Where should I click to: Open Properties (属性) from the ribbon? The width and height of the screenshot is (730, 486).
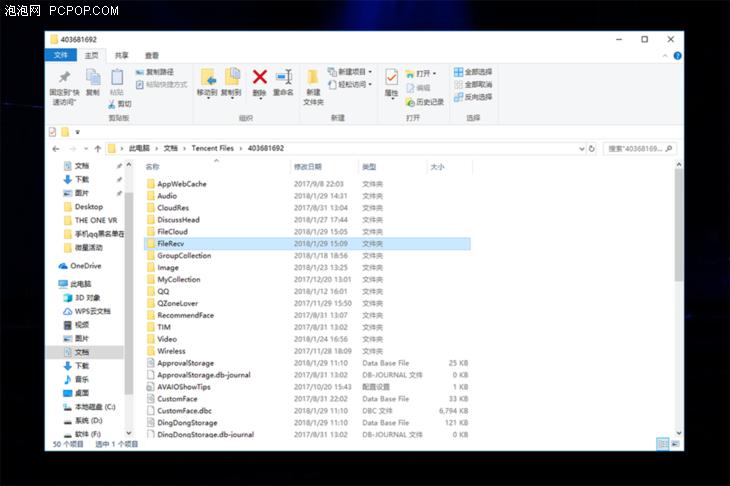click(x=391, y=80)
